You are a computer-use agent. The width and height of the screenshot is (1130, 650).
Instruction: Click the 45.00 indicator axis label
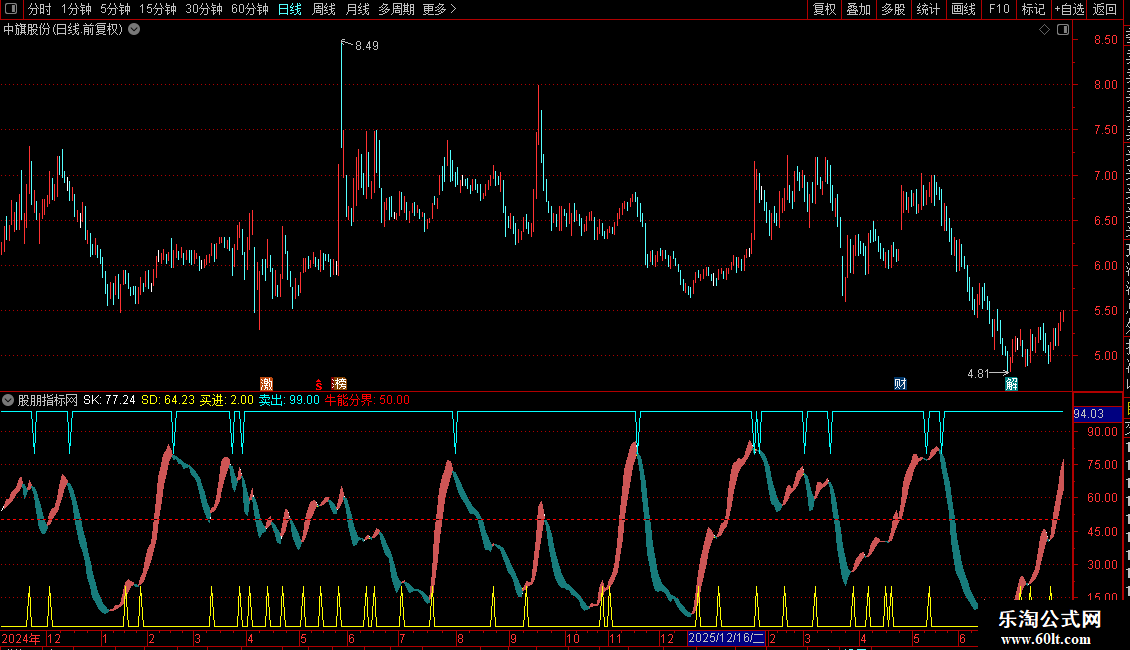(1103, 532)
